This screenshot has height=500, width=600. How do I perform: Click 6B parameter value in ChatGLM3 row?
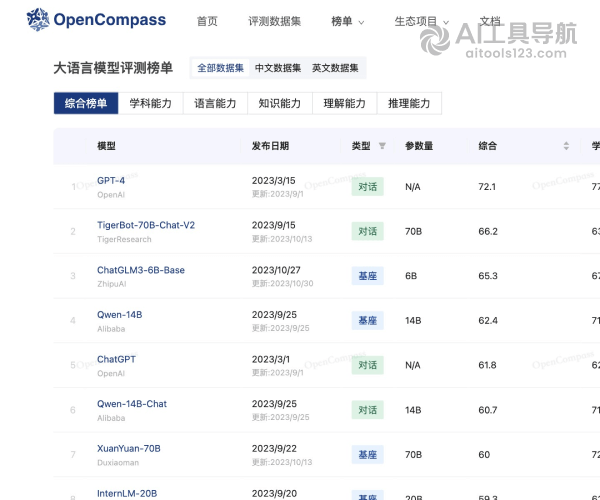pyautogui.click(x=411, y=276)
